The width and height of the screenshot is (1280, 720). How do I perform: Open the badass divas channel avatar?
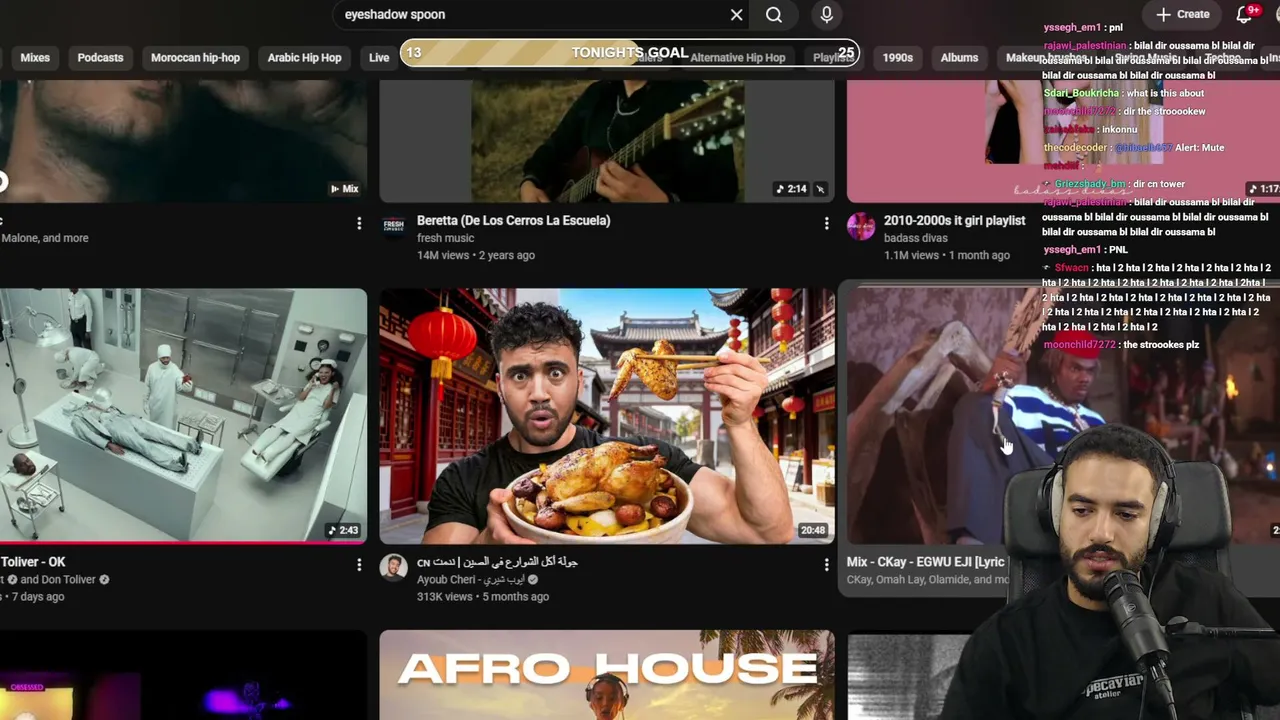[x=861, y=225]
